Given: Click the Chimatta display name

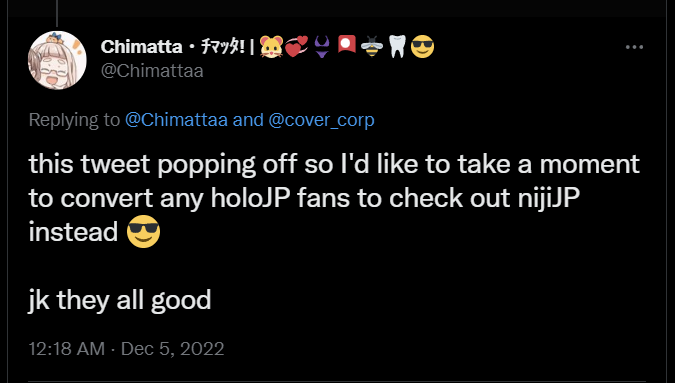Looking at the screenshot, I should [141, 47].
